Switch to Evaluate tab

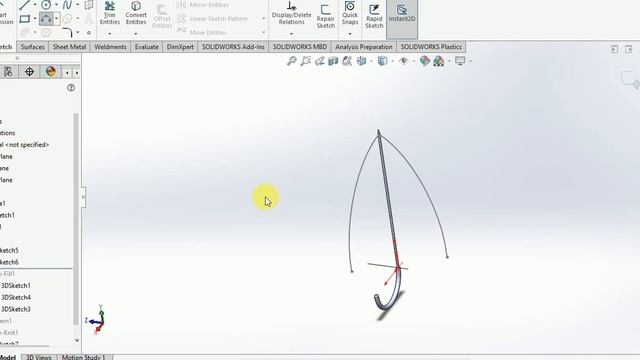tap(147, 47)
